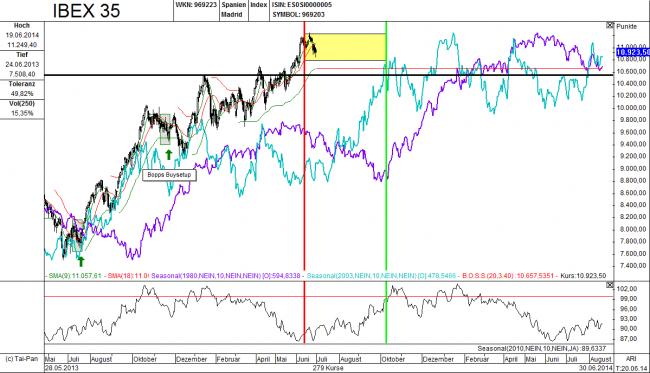Click the end date 30.06.2014

coord(595,368)
